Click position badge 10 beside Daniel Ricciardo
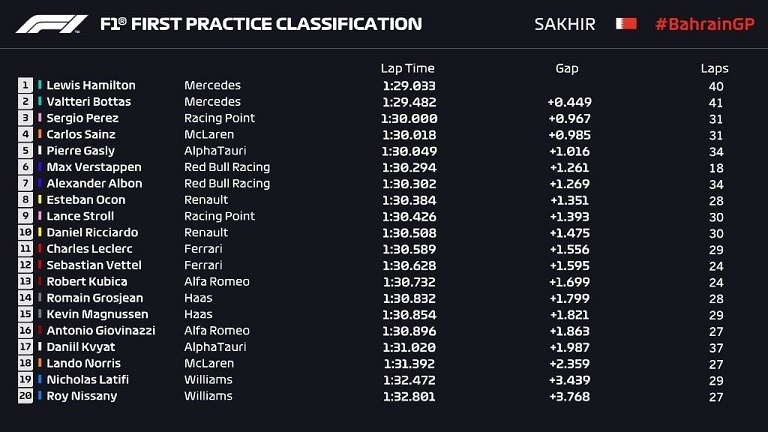Screen dimensions: 768x432 point(25,232)
